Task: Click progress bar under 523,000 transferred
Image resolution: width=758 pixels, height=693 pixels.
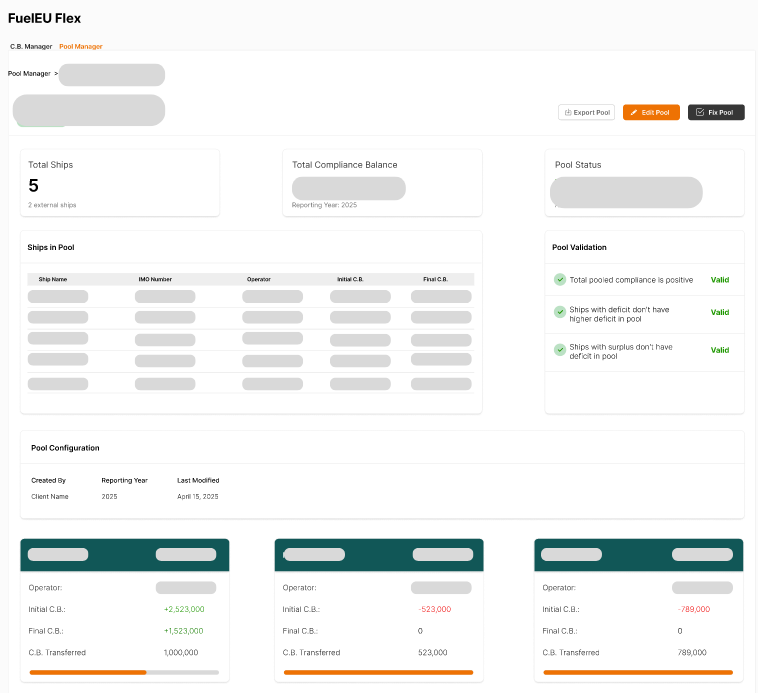Action: (379, 672)
